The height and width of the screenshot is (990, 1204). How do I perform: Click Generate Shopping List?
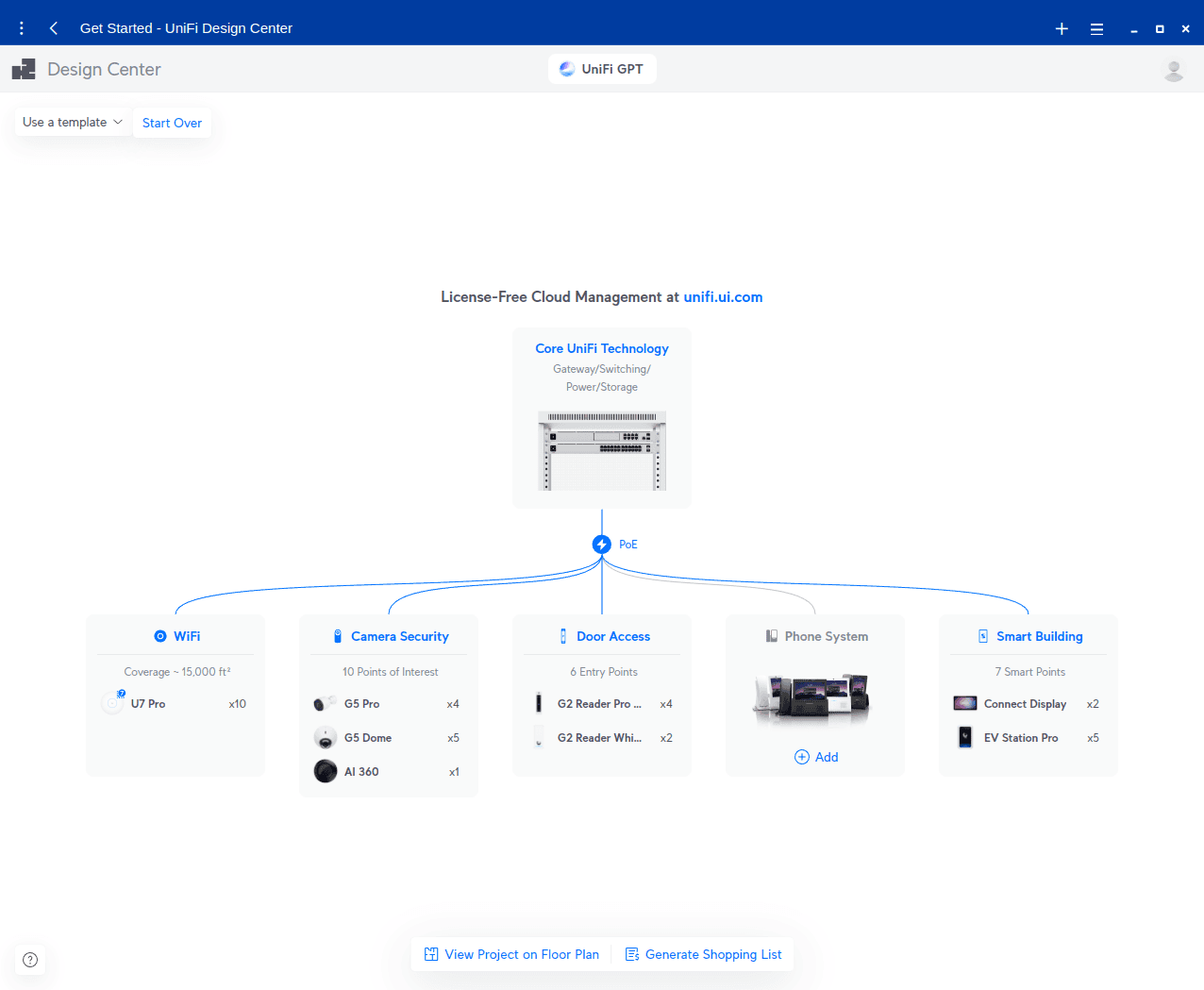(x=703, y=955)
